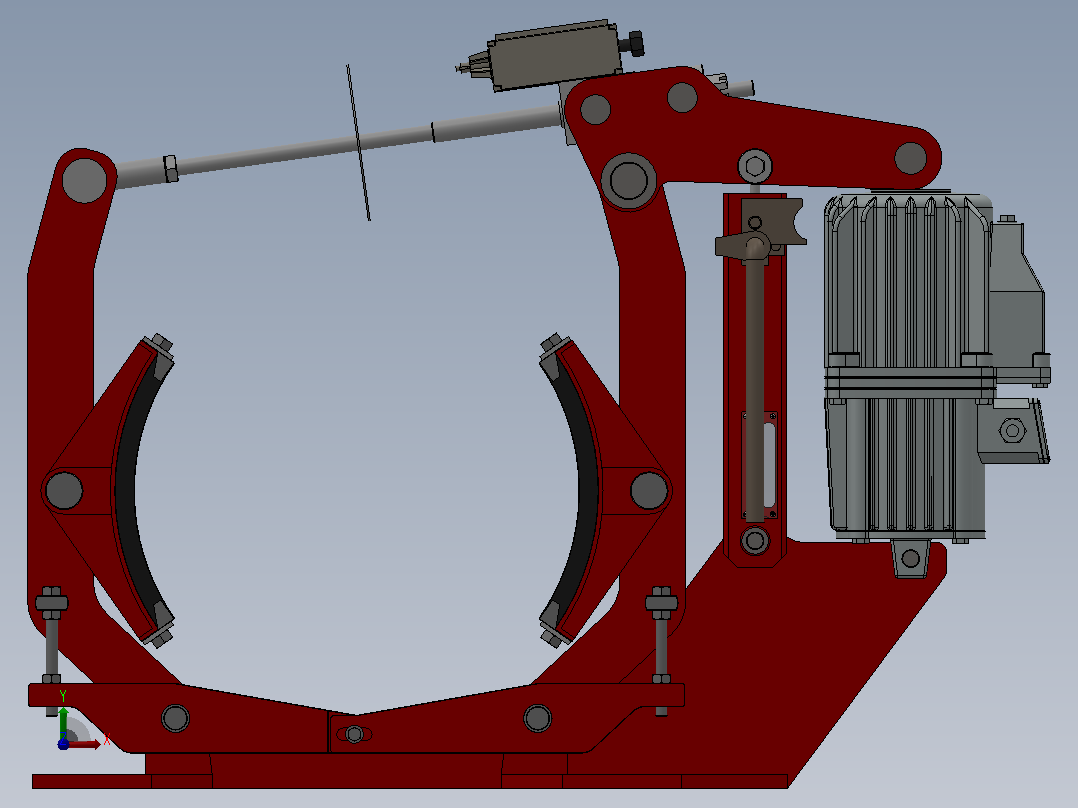Select the finned electric thruster motor body
1078x808 pixels.
[x=909, y=368]
